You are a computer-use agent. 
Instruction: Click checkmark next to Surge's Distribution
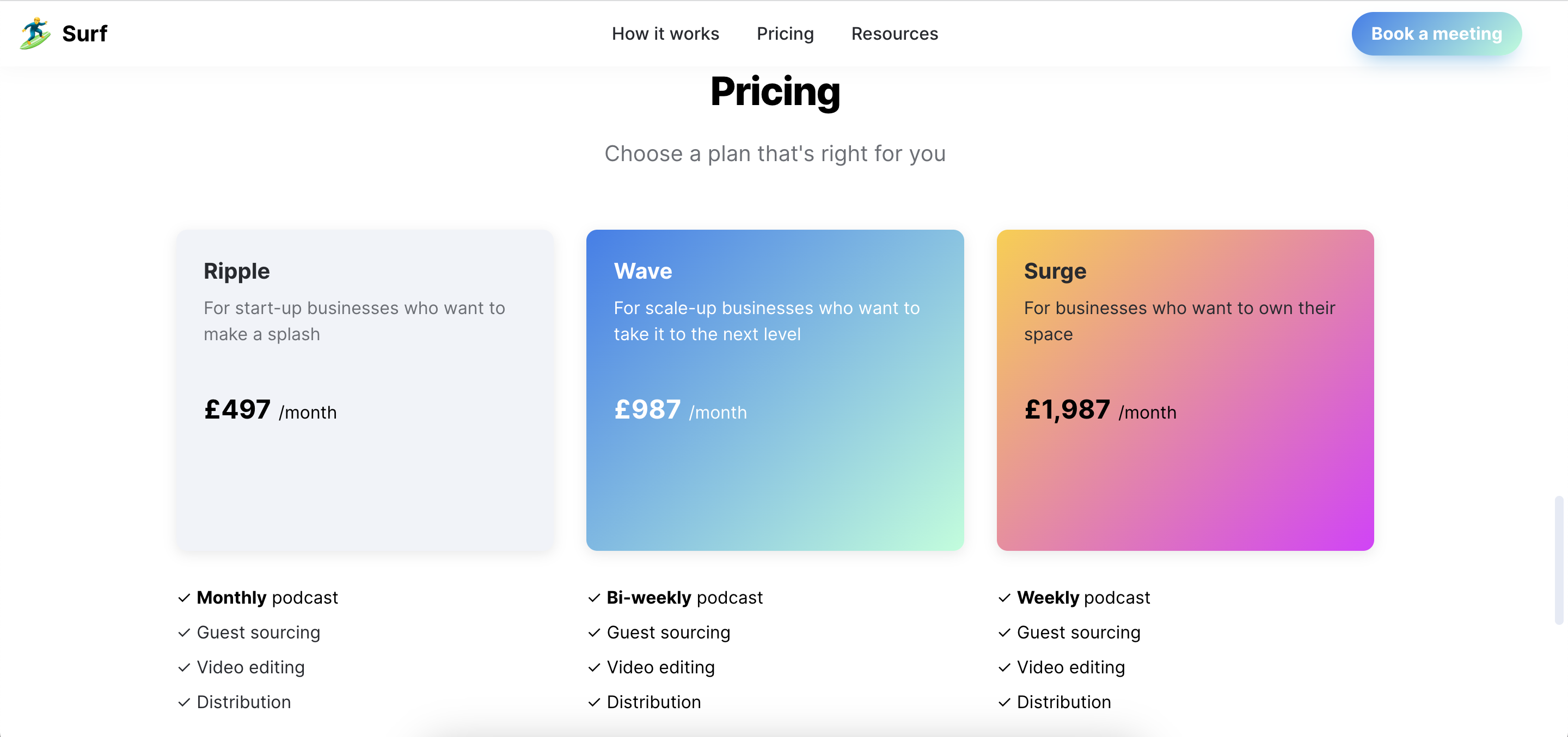1004,702
